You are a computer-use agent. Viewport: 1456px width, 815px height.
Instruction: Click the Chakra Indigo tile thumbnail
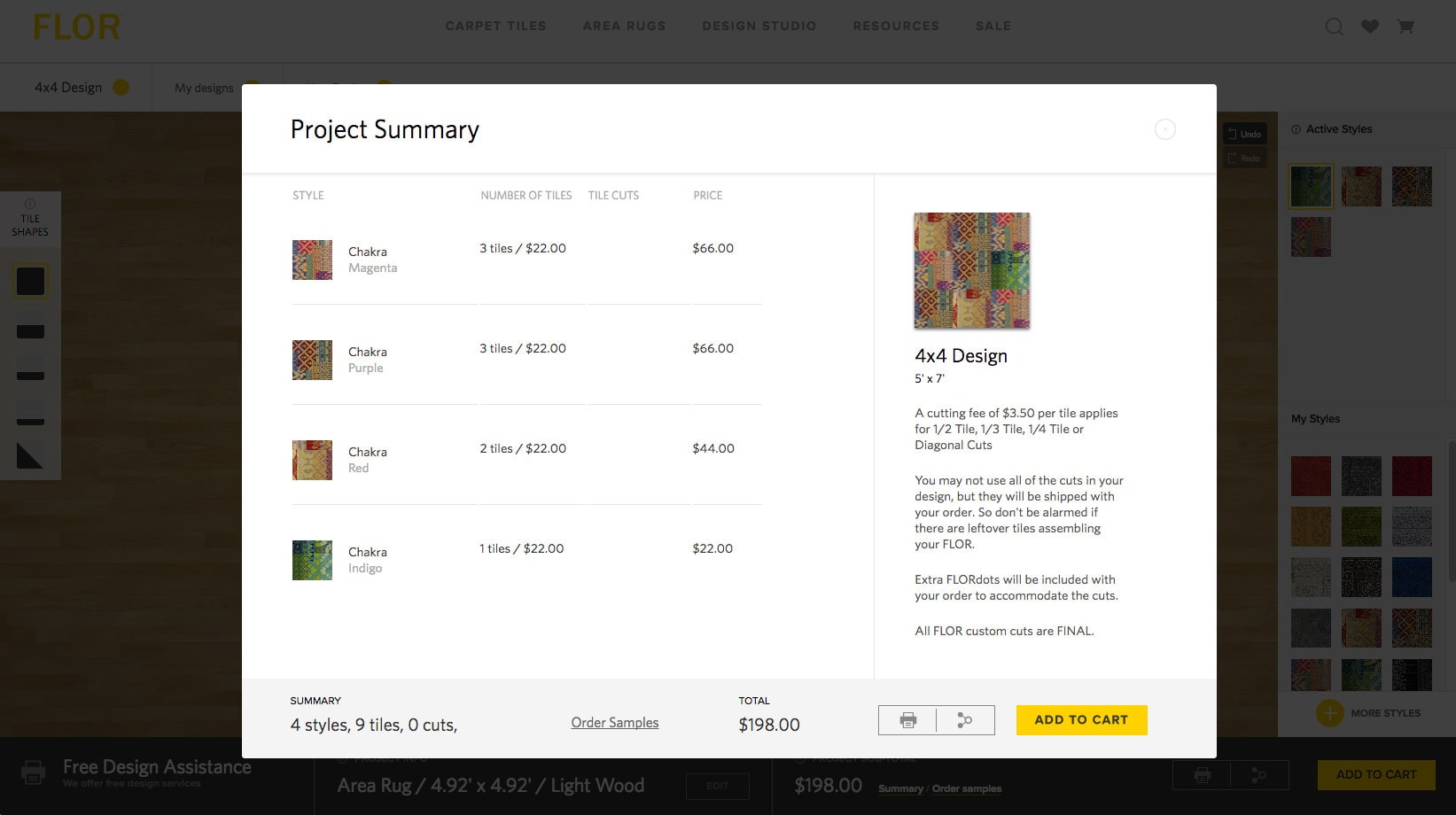(x=312, y=560)
